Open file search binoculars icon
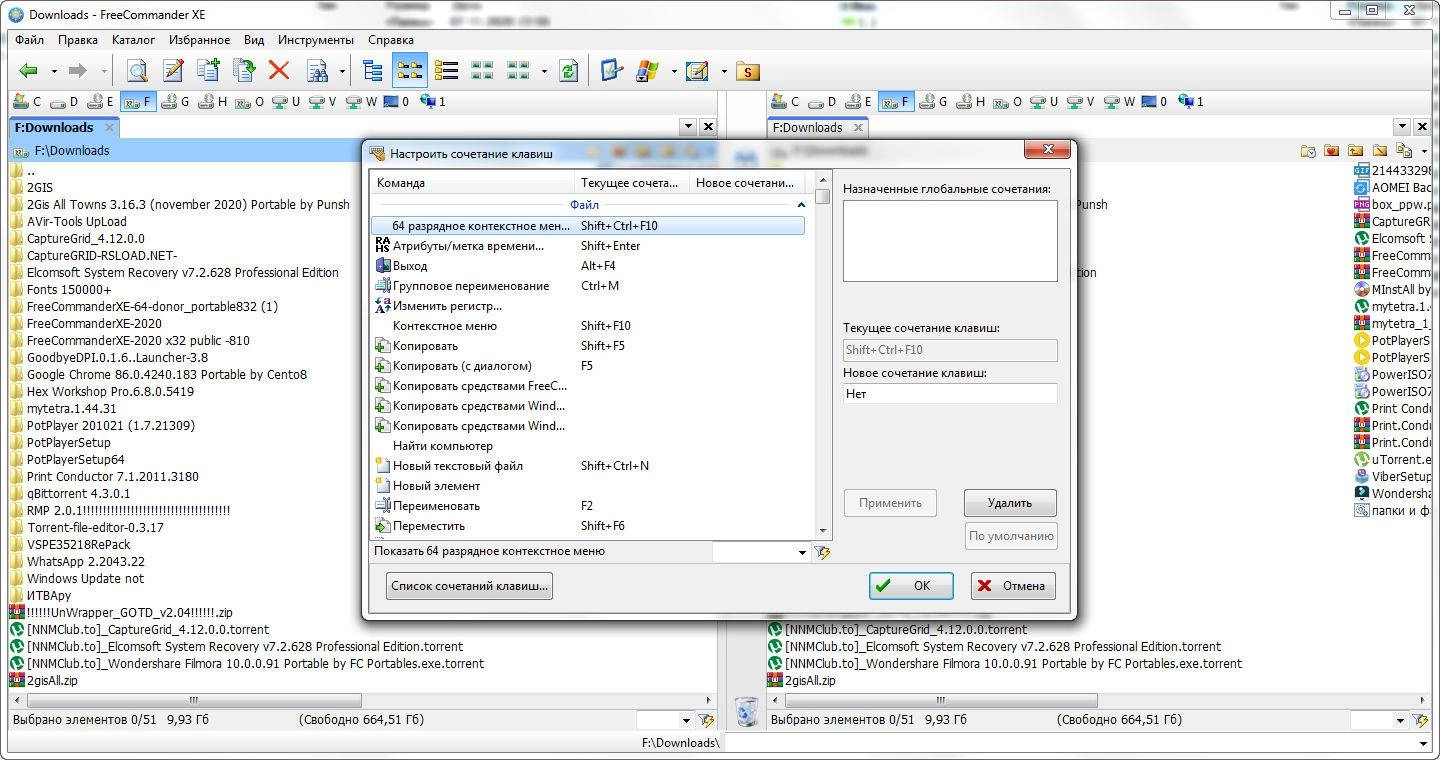1440x760 pixels. (317, 71)
